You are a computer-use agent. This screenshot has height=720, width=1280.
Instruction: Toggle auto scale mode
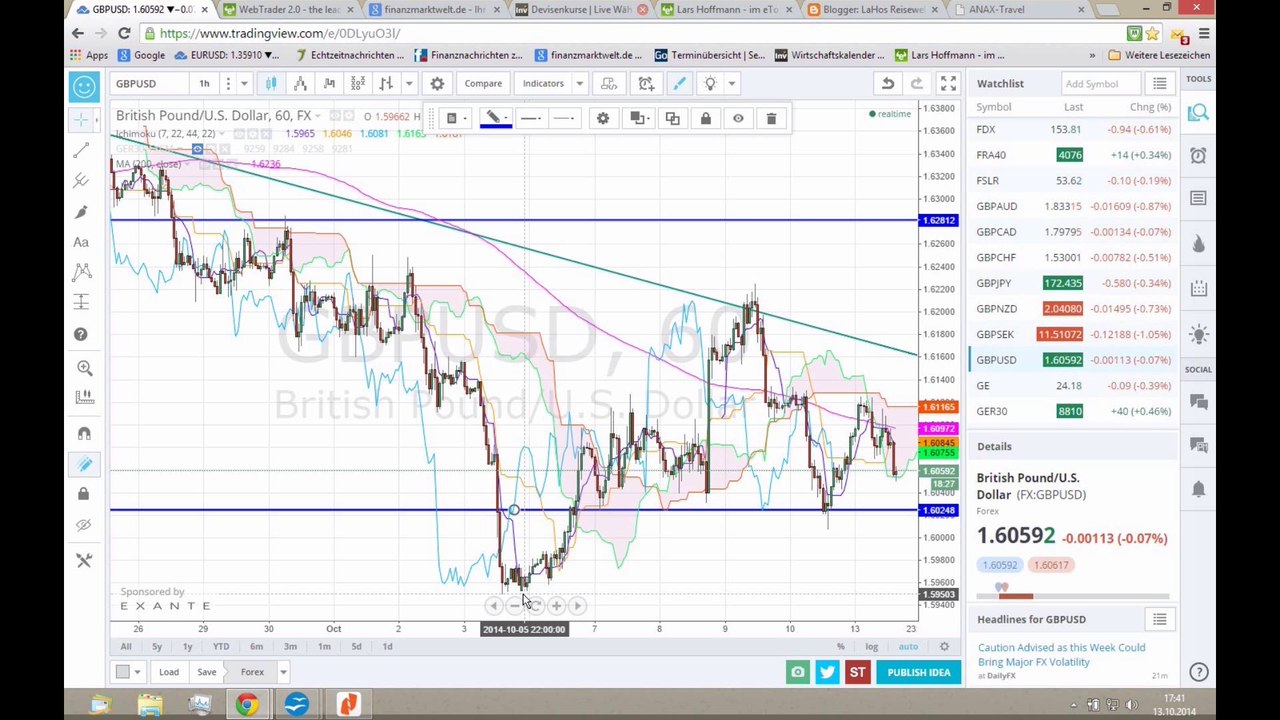click(908, 647)
